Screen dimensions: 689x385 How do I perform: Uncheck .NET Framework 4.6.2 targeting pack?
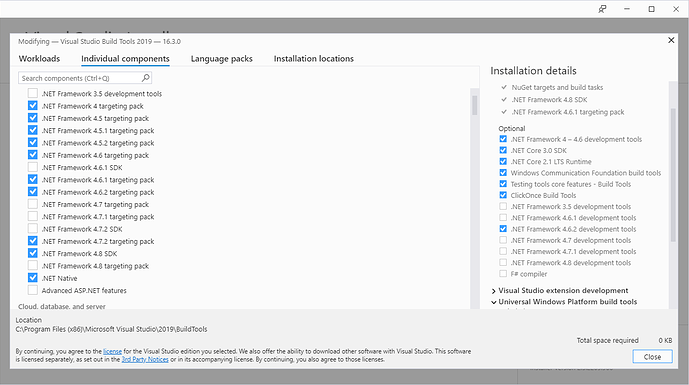tap(33, 192)
